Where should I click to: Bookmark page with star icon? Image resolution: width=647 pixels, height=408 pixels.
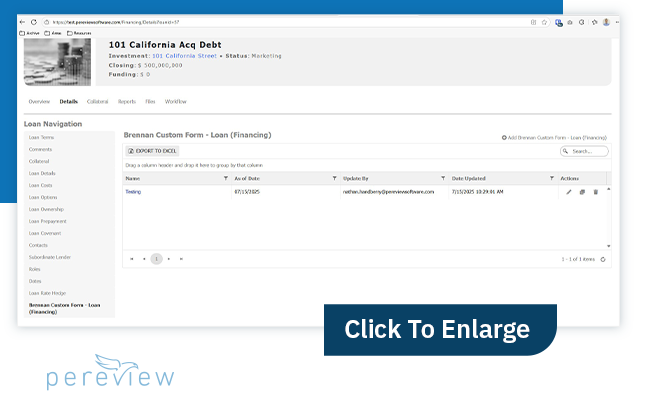tap(544, 22)
